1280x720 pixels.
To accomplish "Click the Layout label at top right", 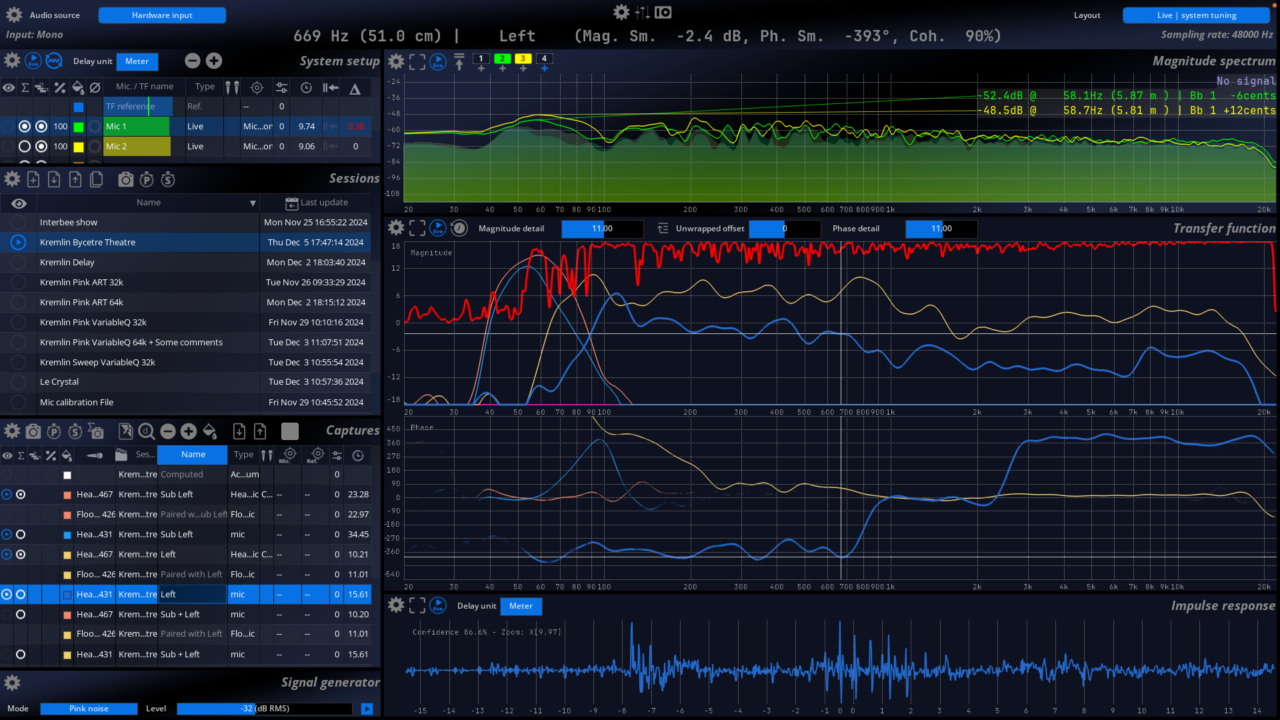I will [x=1087, y=15].
